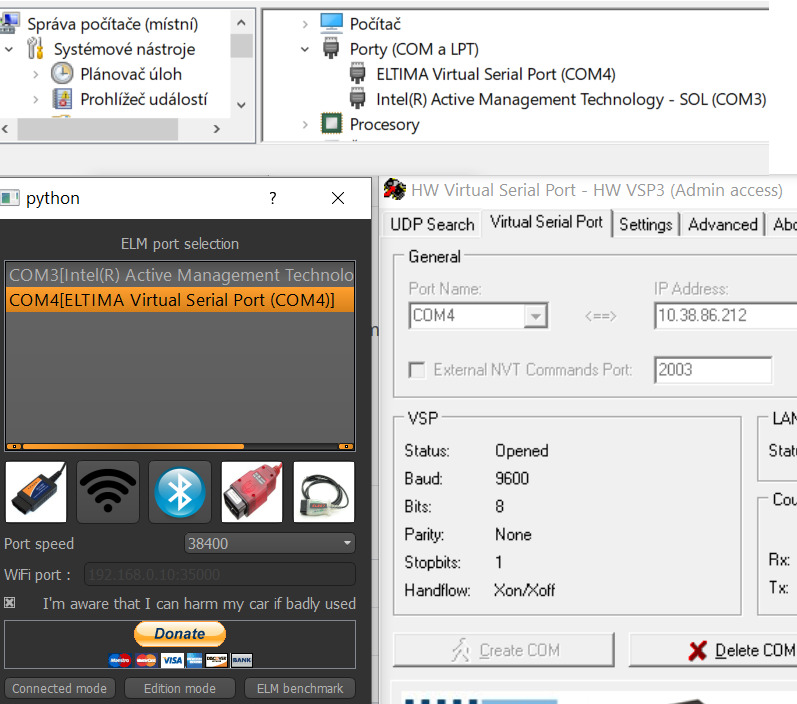Switch to the UDP Search tab
797x704 pixels.
[x=432, y=224]
